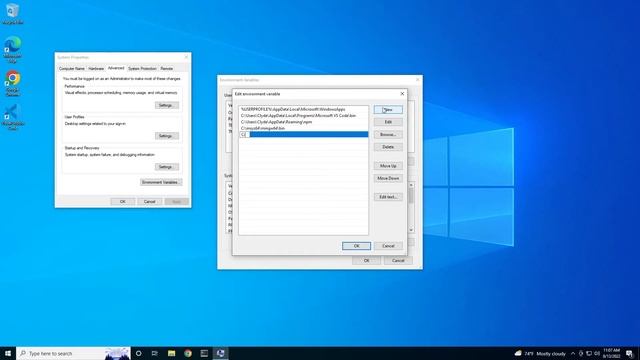Close the System Properties window
This screenshot has height=360, width=640.
coord(187,57)
